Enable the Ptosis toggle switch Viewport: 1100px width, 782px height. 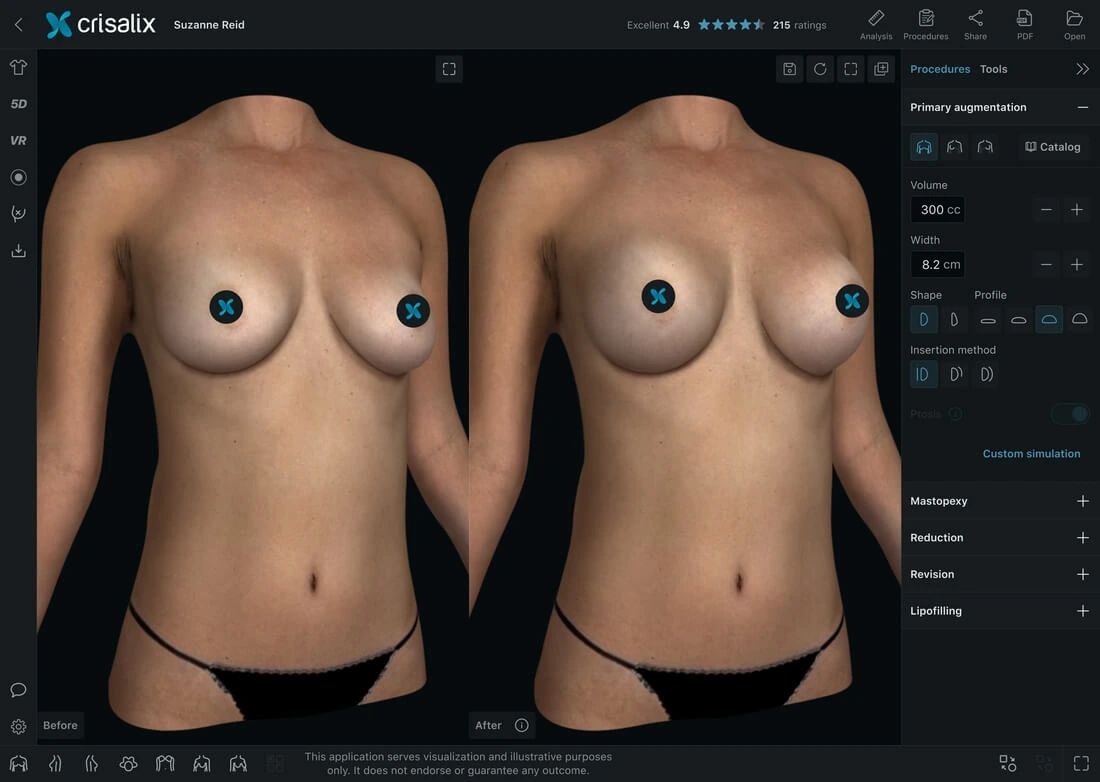[1070, 413]
